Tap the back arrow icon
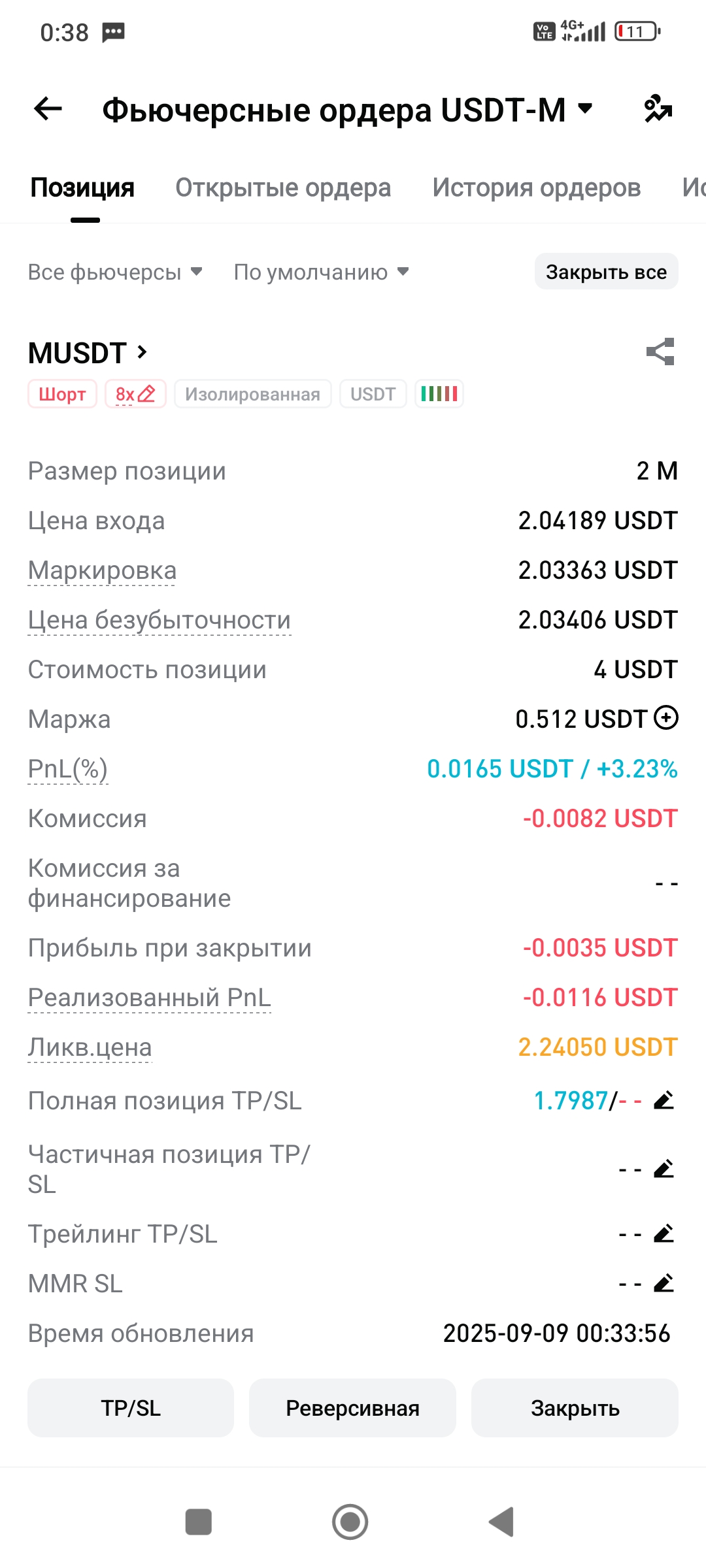The height and width of the screenshot is (1568, 706). [x=48, y=108]
